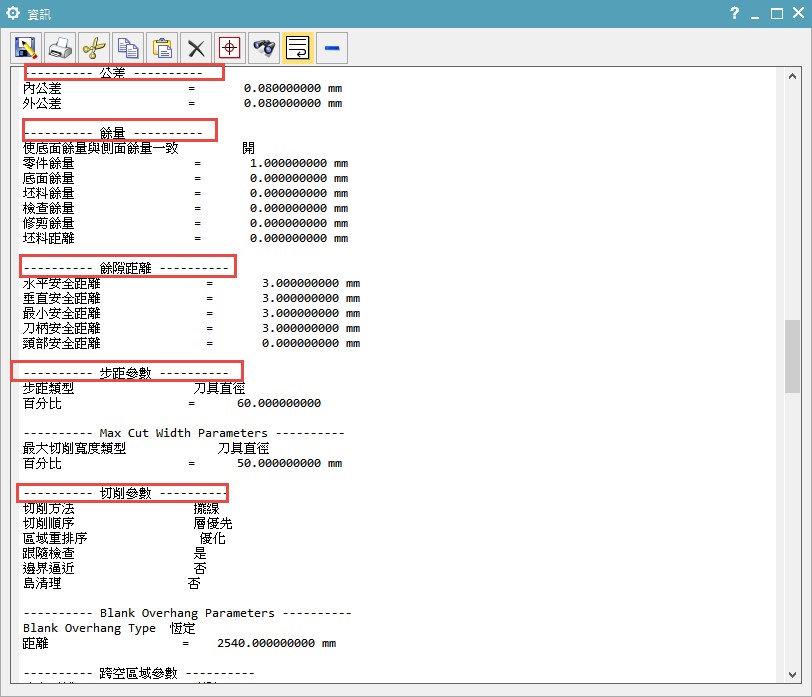Click the 跨空區域參數 section header text

tap(138, 673)
